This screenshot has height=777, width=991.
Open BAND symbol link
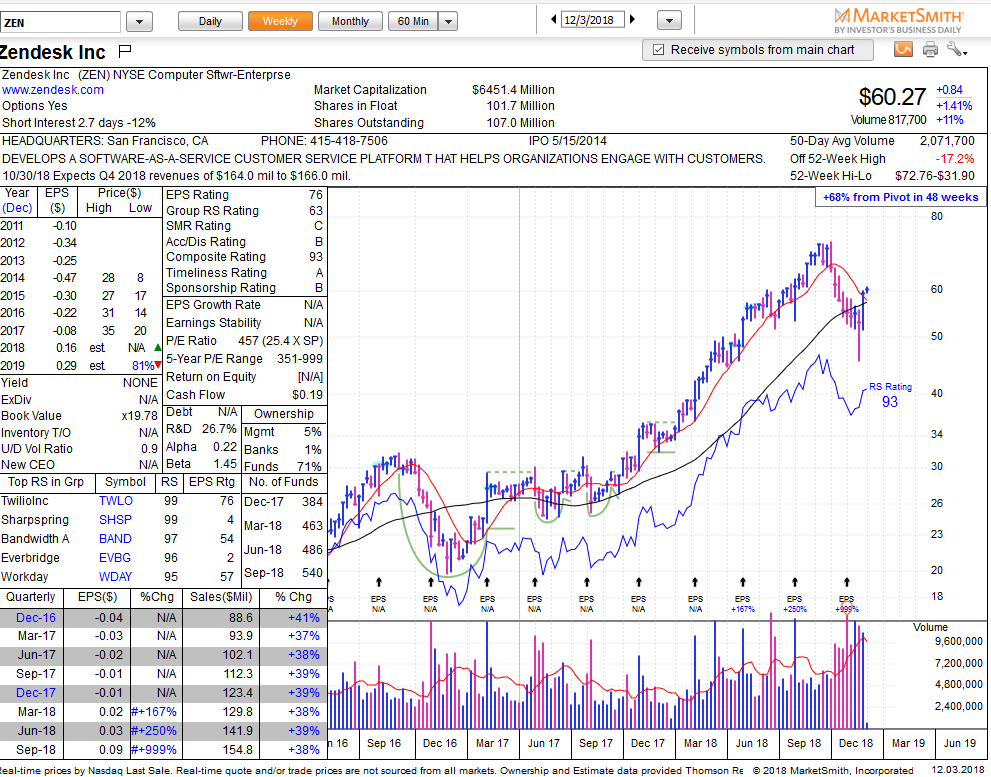(115, 539)
